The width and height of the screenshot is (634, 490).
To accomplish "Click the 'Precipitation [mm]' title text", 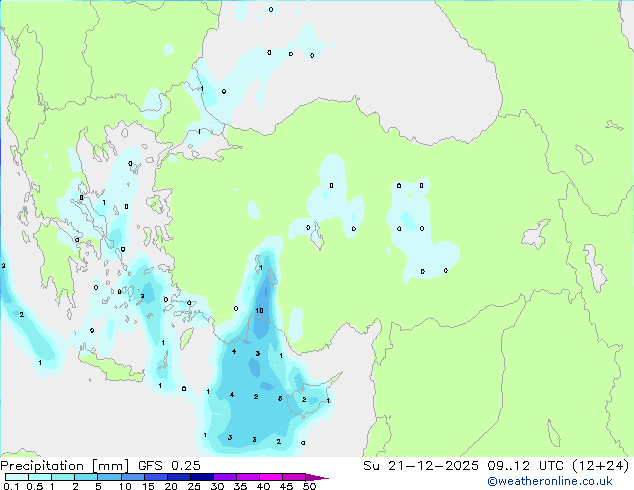I will point(64,466).
